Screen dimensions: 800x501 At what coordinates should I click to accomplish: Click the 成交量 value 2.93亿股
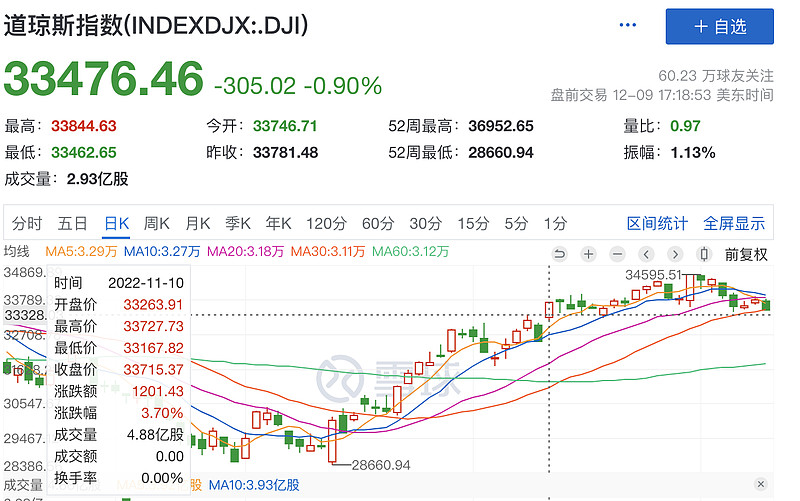coord(97,179)
